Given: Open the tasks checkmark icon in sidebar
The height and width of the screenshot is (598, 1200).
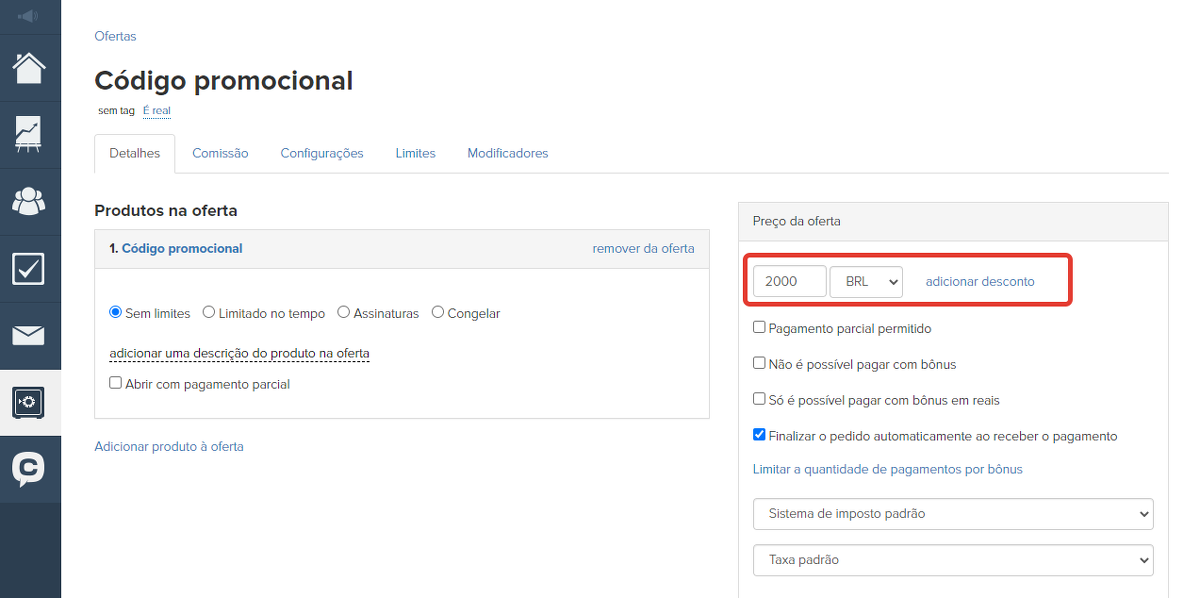Looking at the screenshot, I should click(x=29, y=268).
